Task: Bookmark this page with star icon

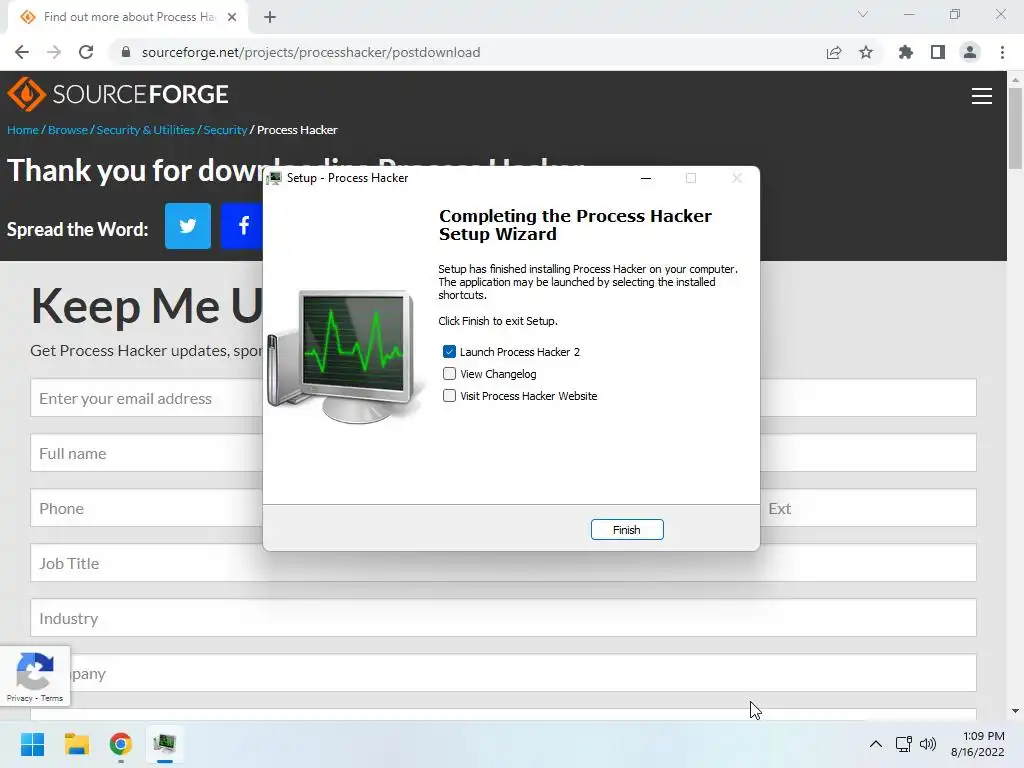Action: click(866, 52)
